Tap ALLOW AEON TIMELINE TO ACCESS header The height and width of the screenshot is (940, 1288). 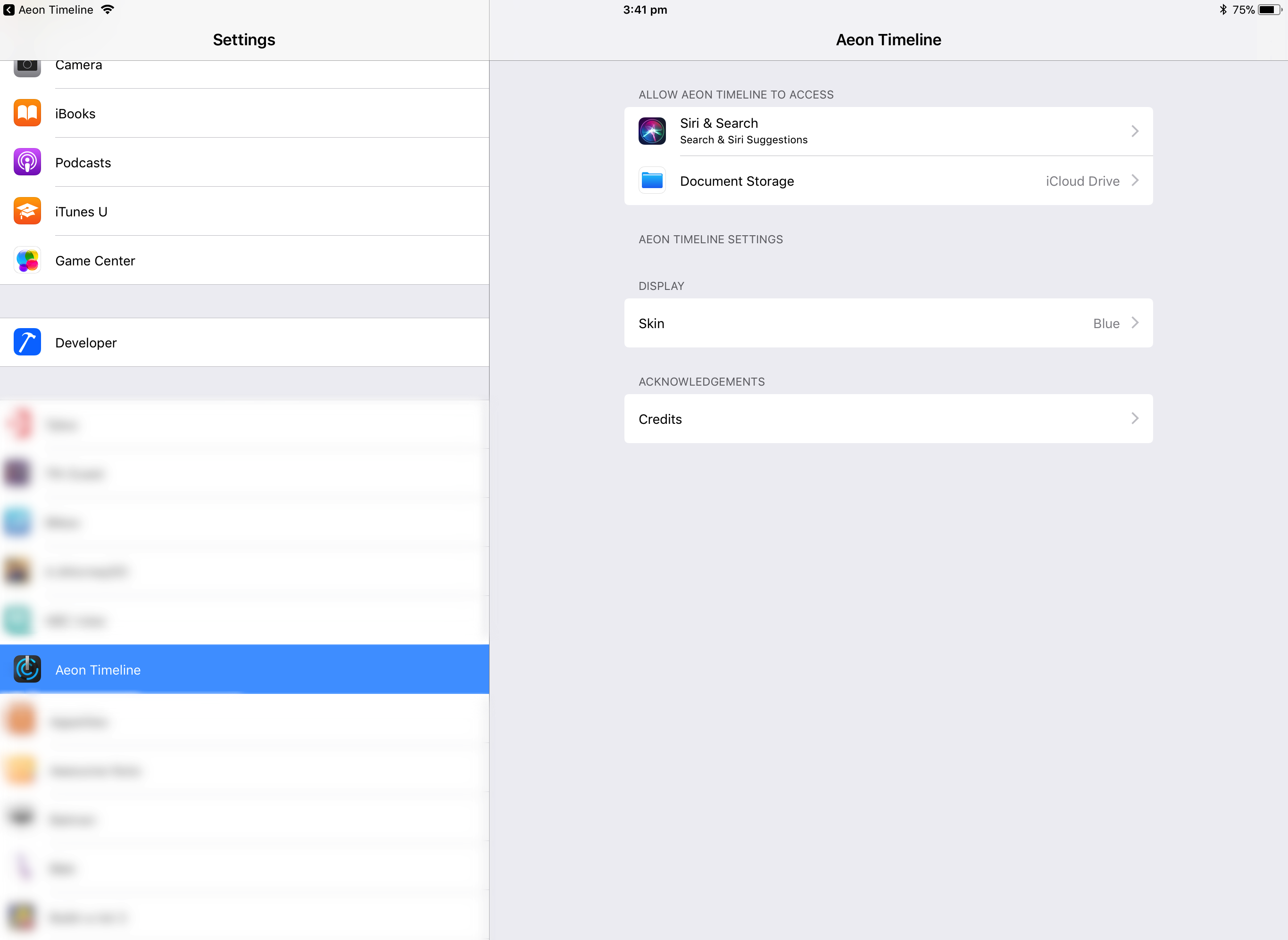pyautogui.click(x=735, y=94)
